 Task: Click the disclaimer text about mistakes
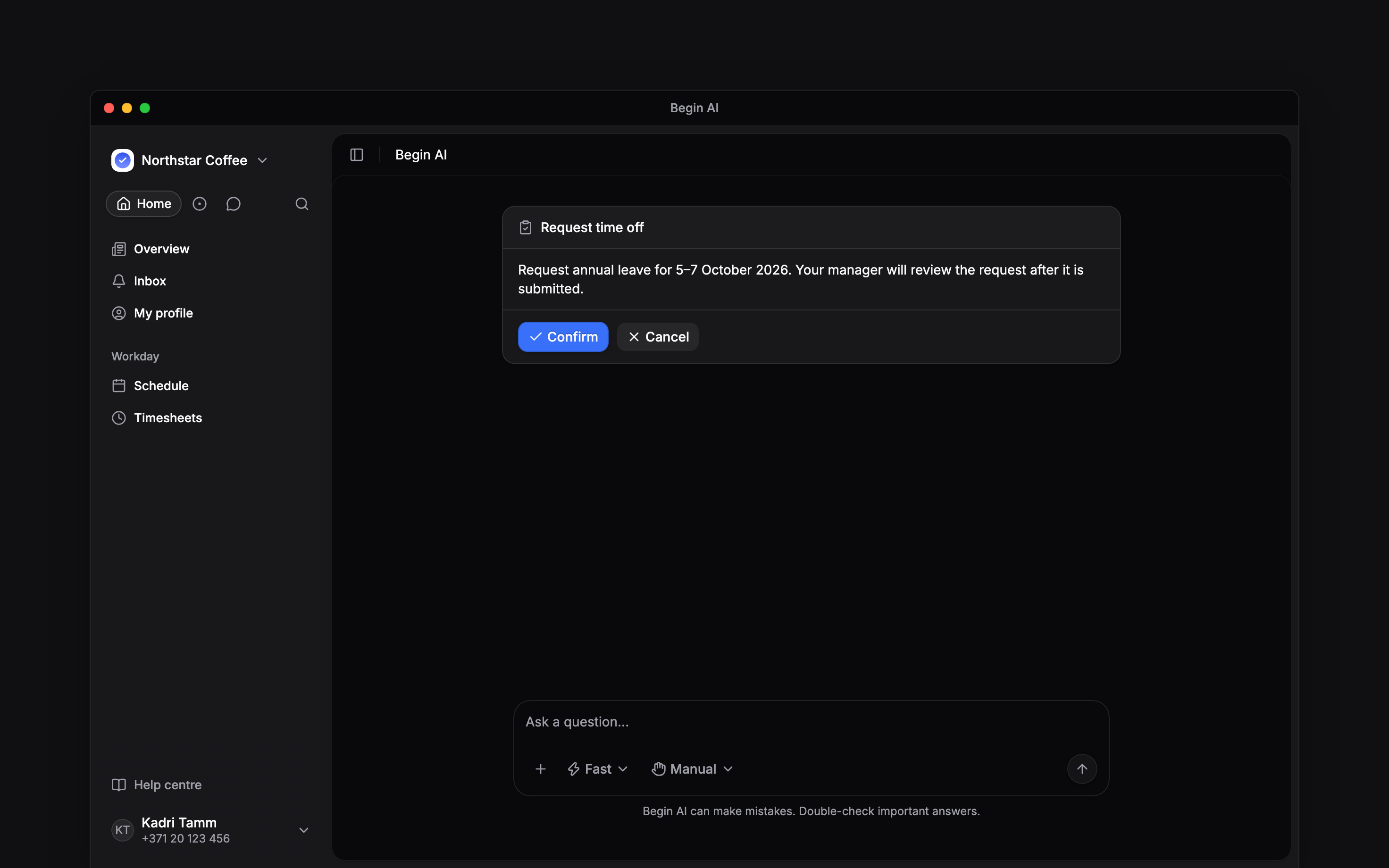(x=811, y=811)
